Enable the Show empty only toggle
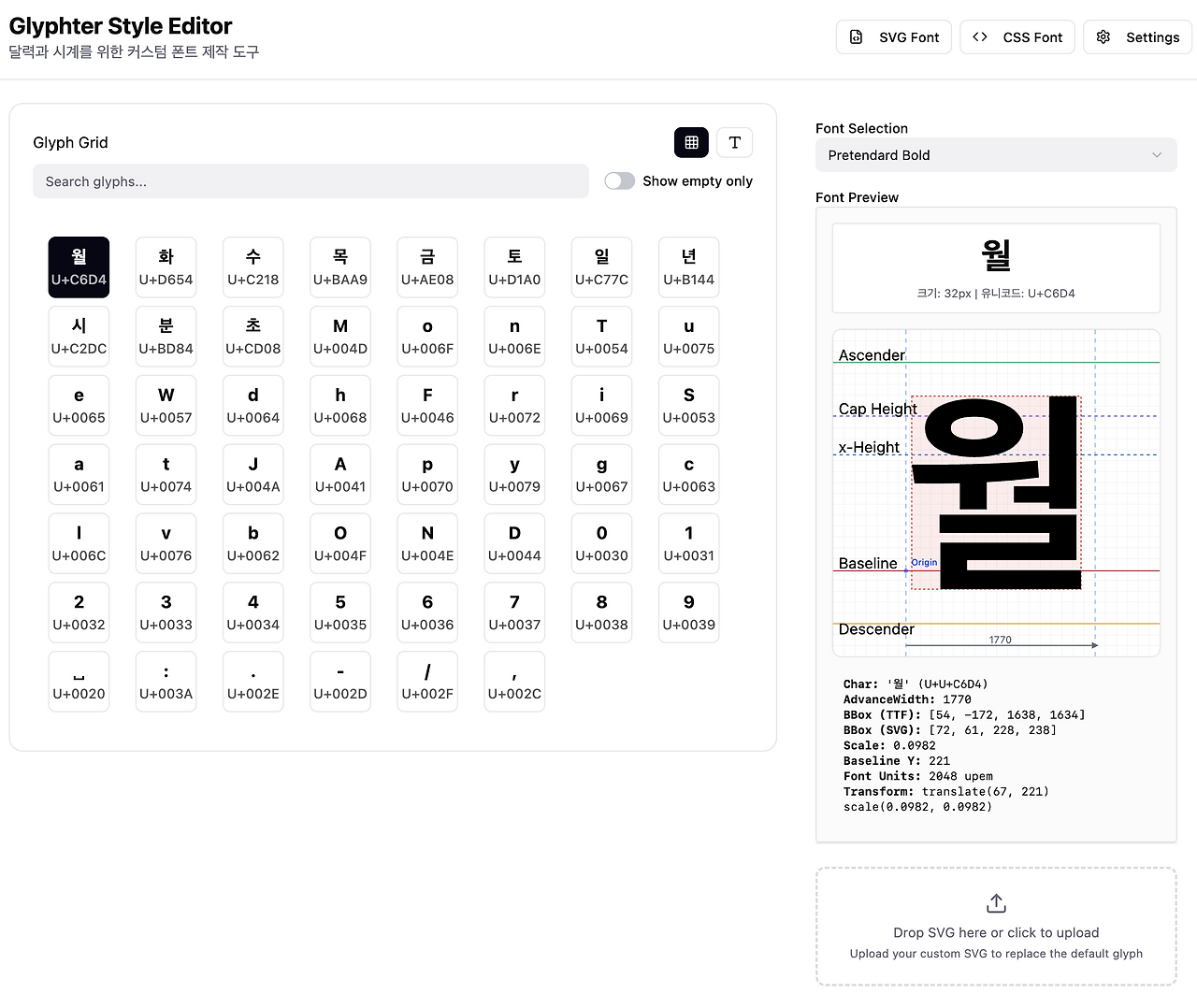1197x1008 pixels. (x=619, y=180)
